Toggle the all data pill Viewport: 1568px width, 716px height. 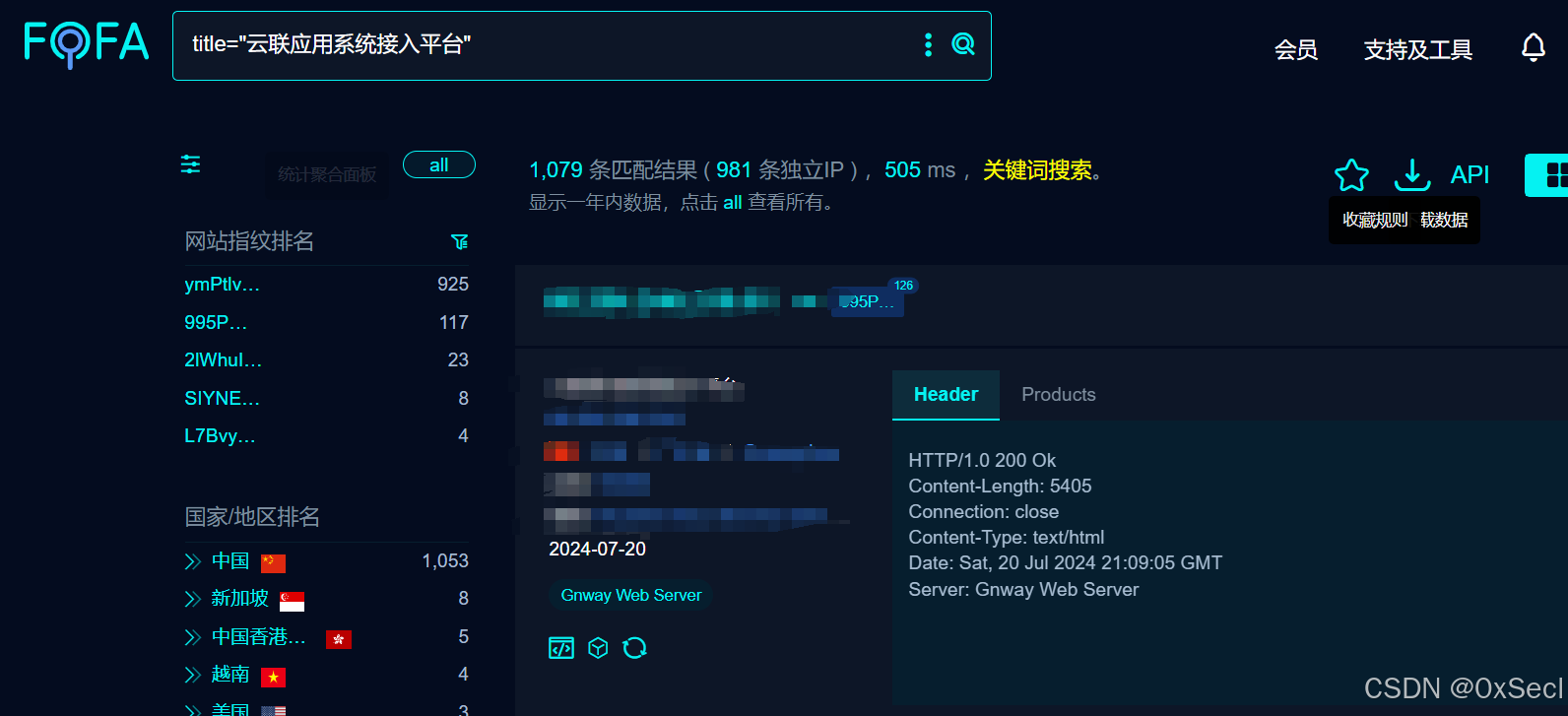(x=439, y=164)
